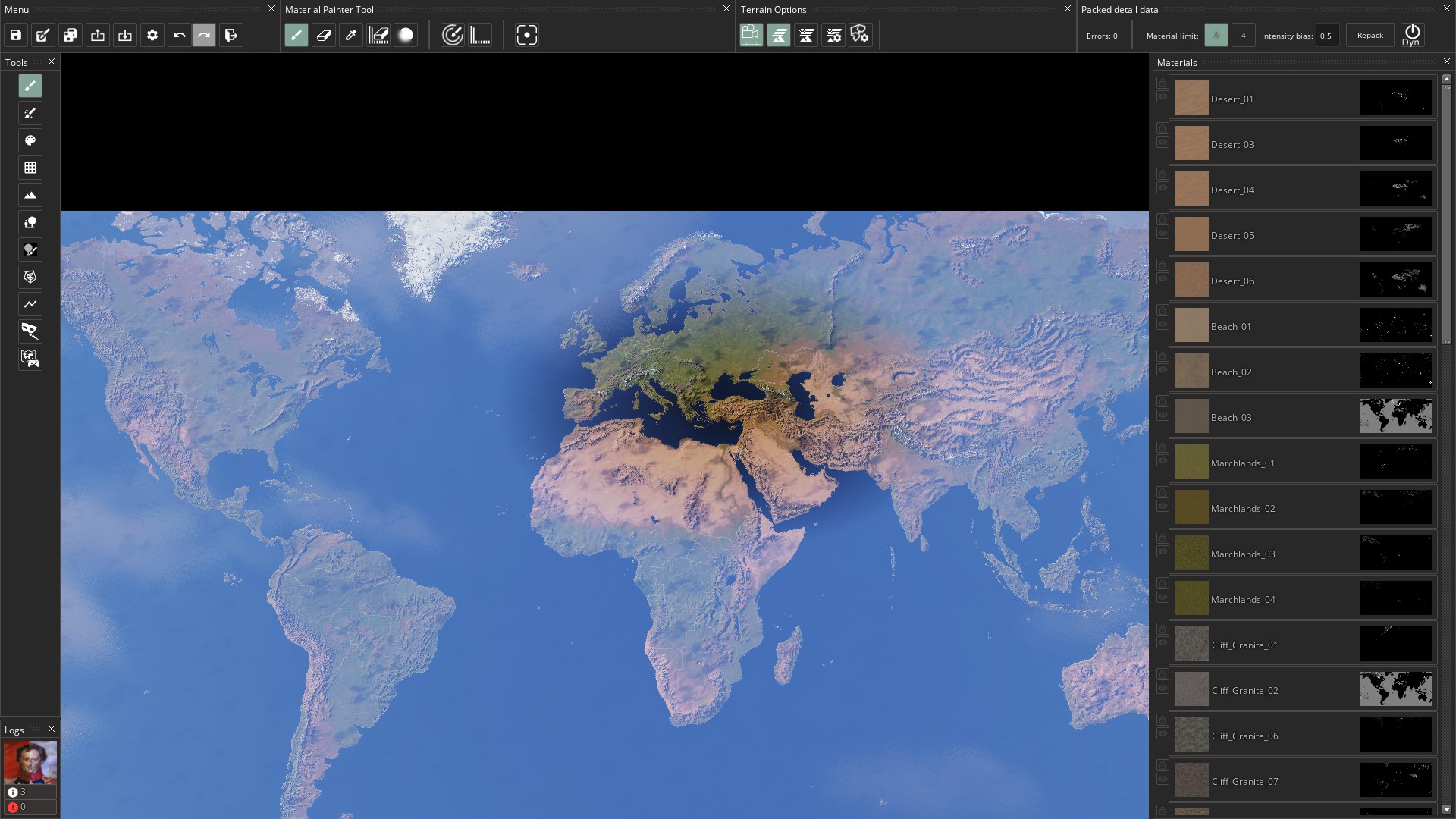Open the palette tool in the left sidebar
Image resolution: width=1456 pixels, height=819 pixels.
[x=30, y=141]
